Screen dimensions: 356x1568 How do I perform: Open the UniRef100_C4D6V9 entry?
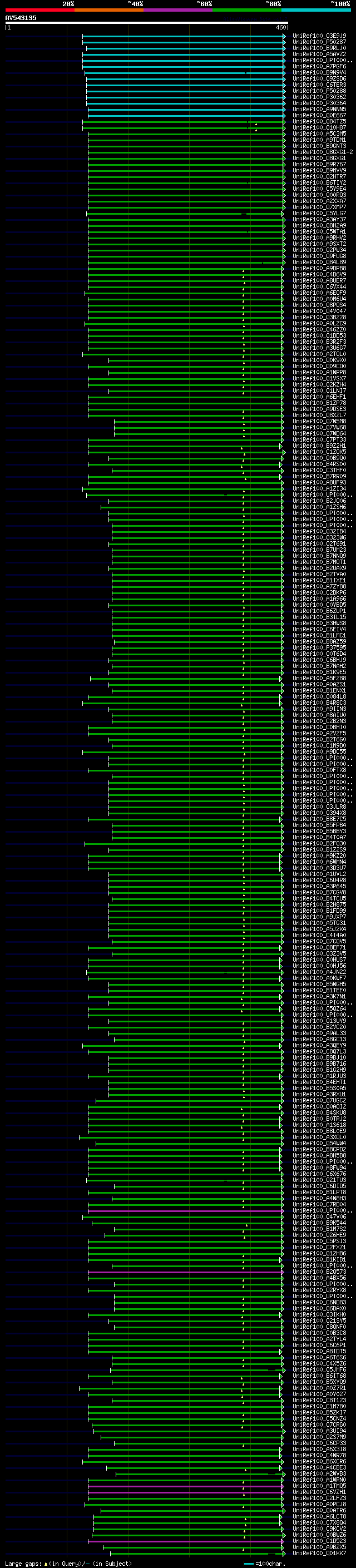(319, 275)
